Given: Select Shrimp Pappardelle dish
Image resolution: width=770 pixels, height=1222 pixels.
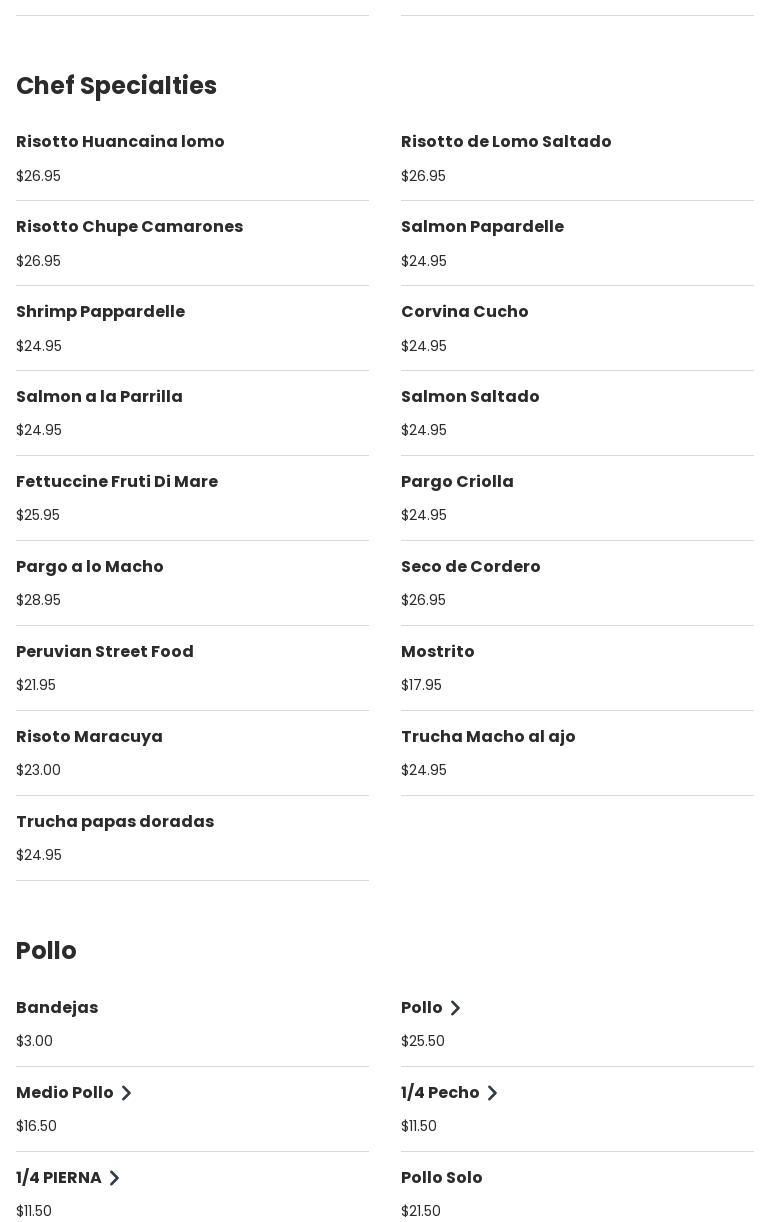Looking at the screenshot, I should coord(100,312).
